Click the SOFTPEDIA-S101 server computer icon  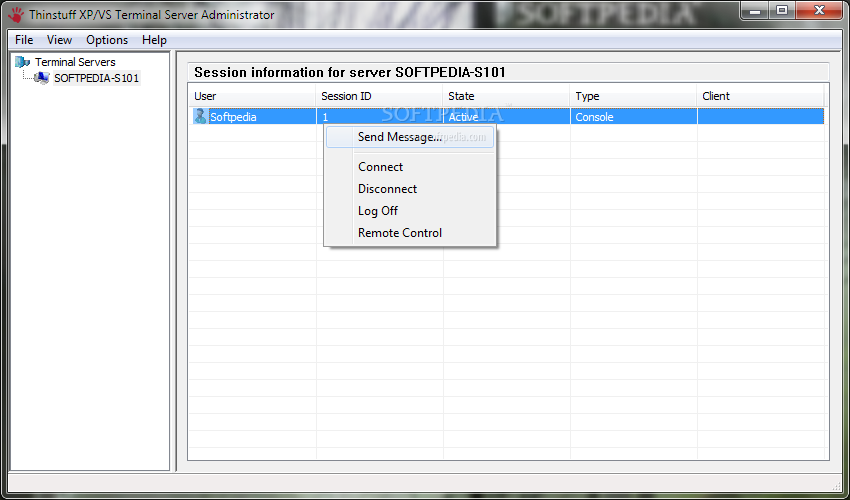click(x=42, y=78)
